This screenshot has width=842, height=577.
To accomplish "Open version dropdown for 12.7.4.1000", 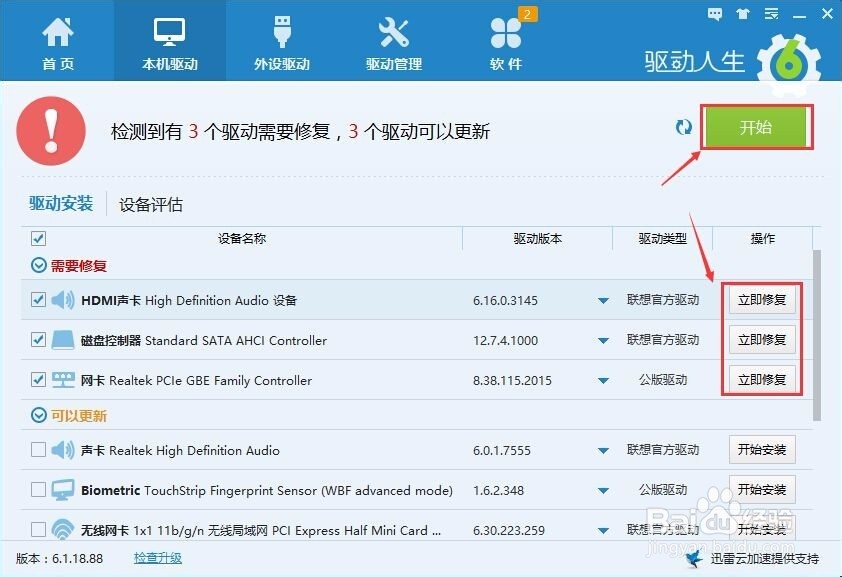I will pyautogui.click(x=603, y=341).
